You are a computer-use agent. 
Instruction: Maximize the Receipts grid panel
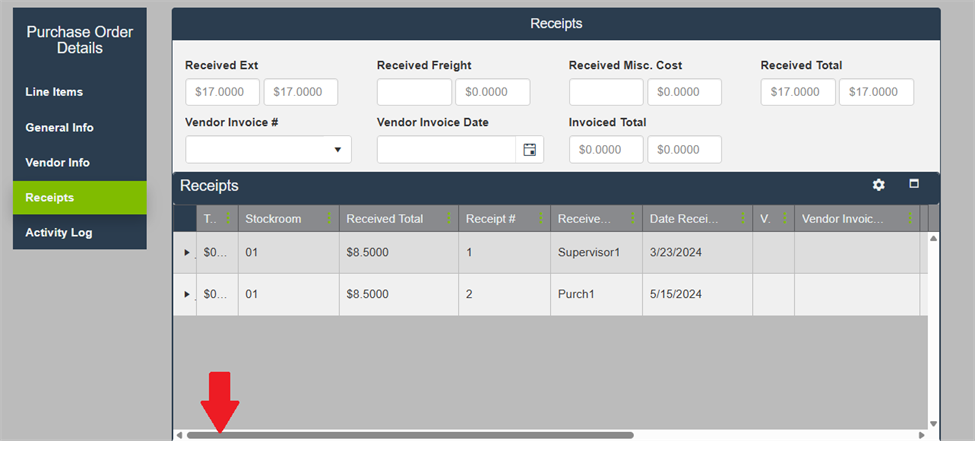pos(913,184)
